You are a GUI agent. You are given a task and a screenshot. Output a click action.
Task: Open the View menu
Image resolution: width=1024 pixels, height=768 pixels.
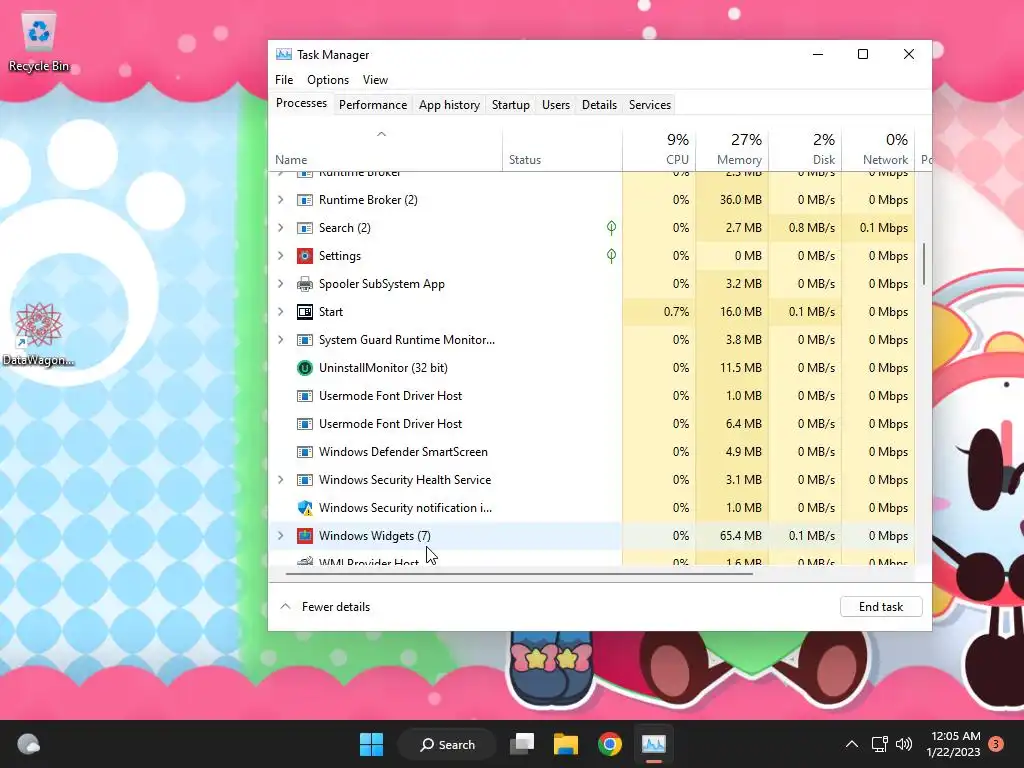(x=376, y=80)
